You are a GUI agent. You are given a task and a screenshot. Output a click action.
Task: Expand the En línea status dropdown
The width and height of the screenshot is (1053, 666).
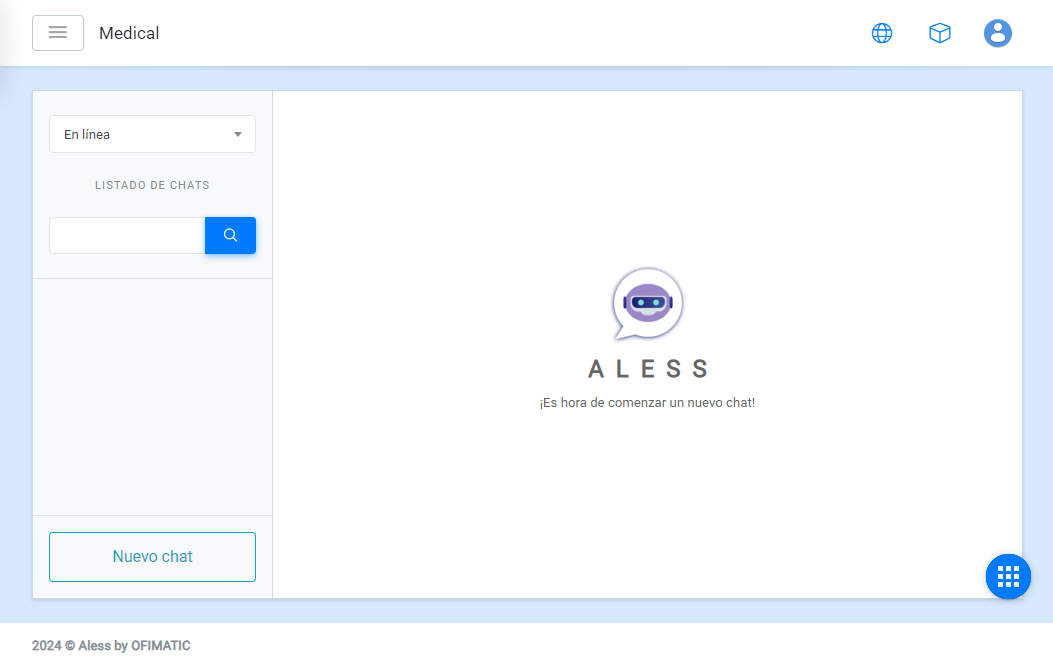140,134
